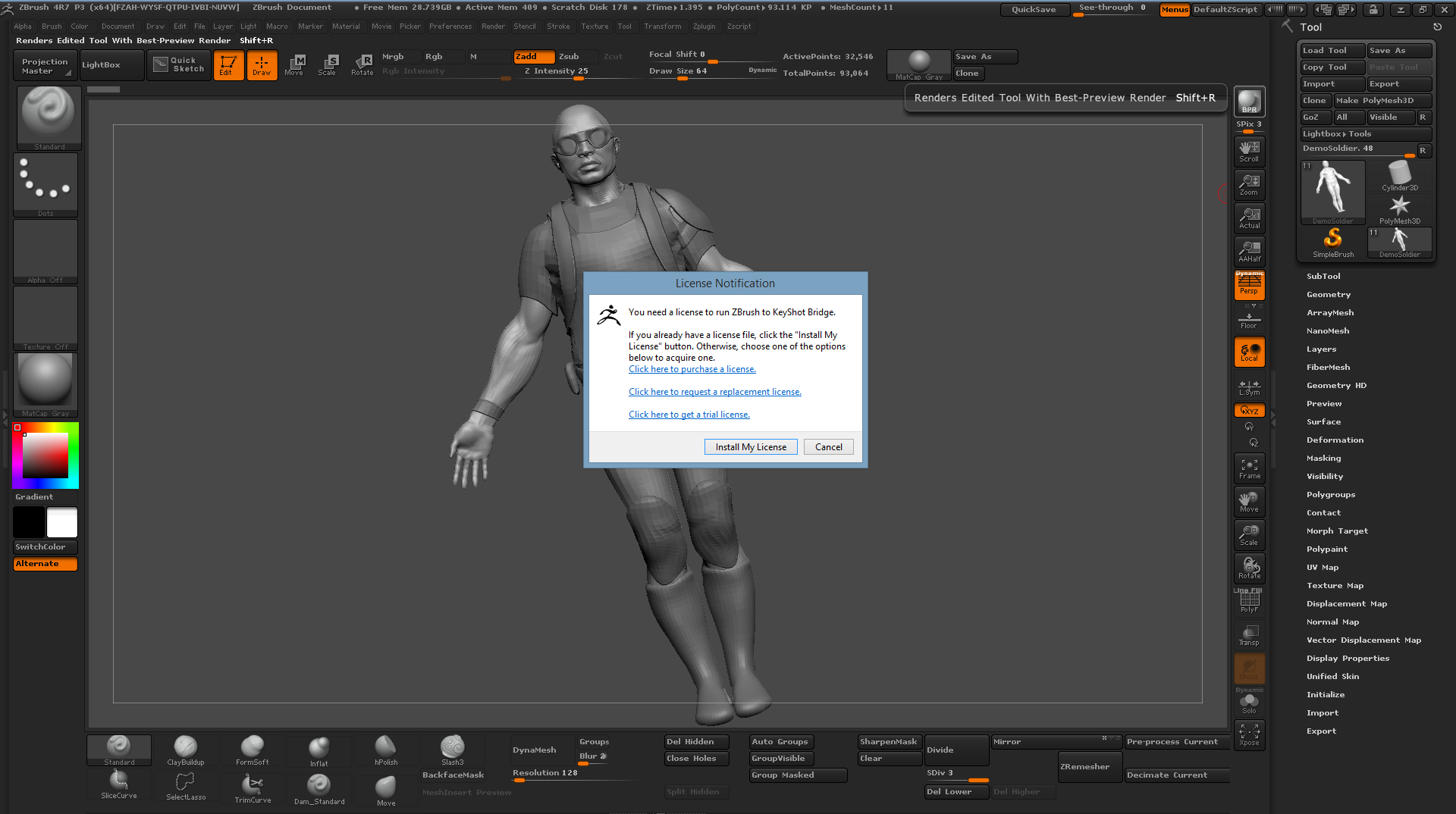Toggle Edit mode button
Screen dimensions: 1456x814
pos(228,65)
